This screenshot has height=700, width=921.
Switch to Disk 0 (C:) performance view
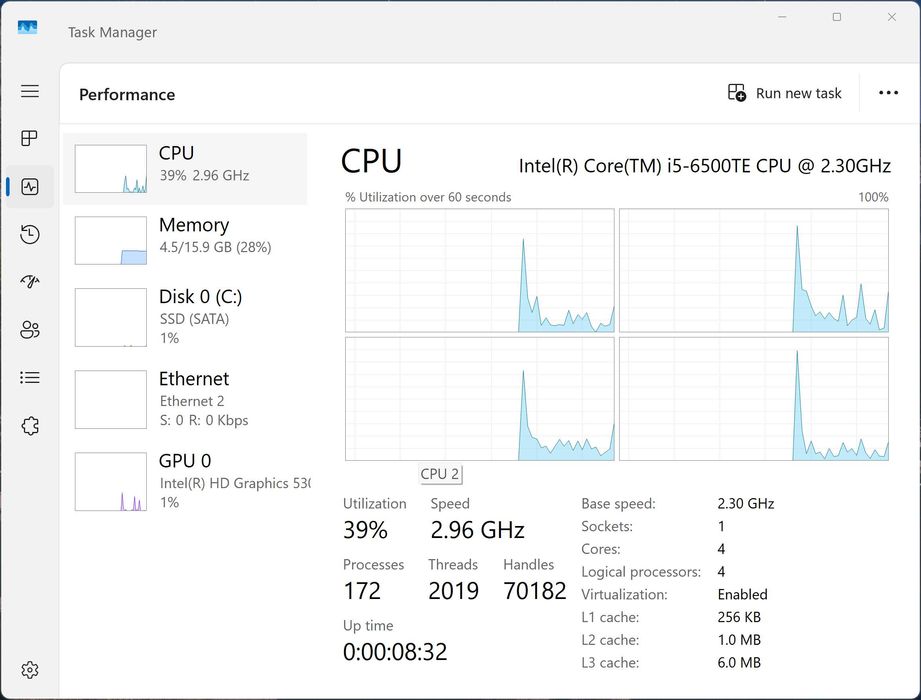pos(185,317)
